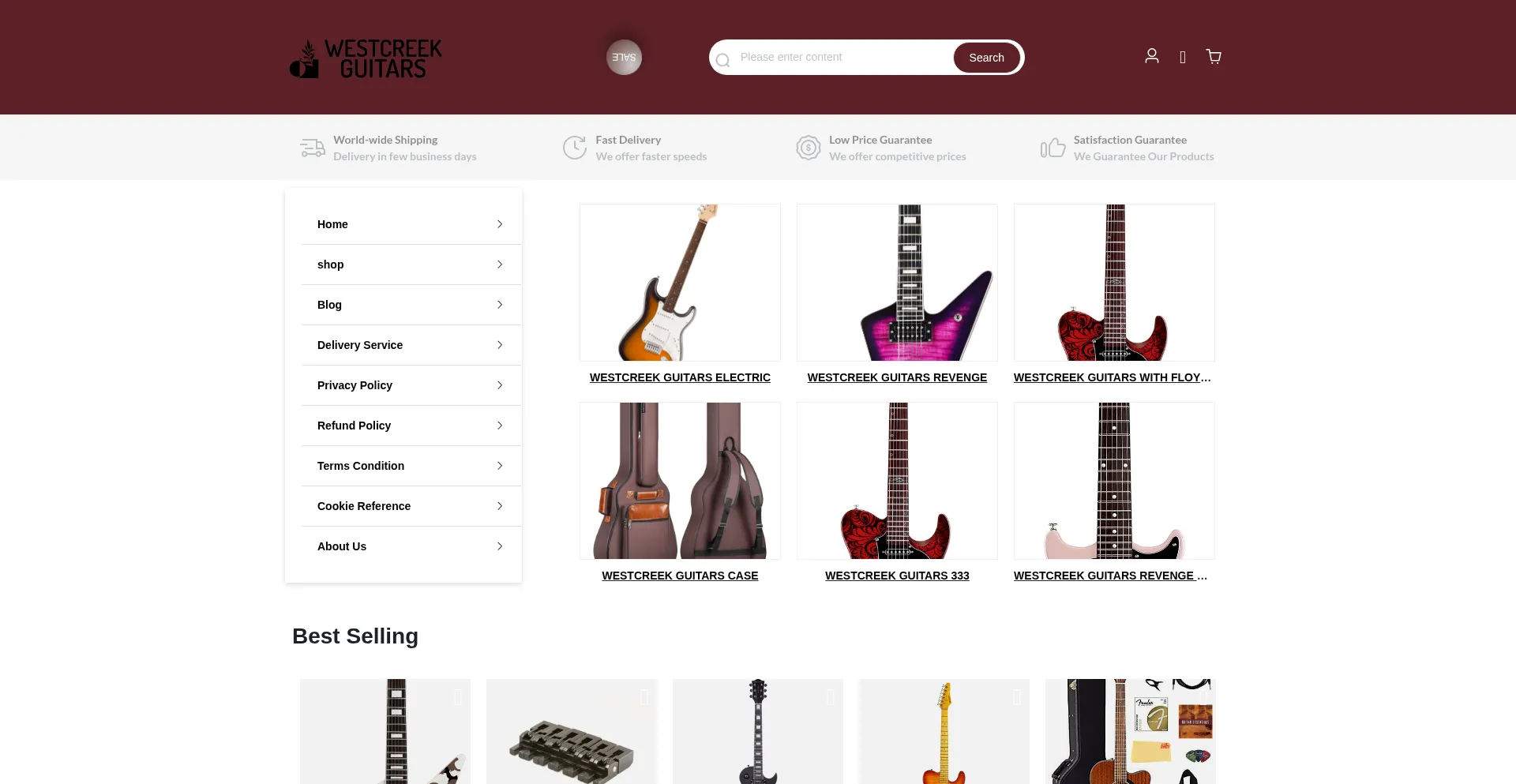Open the user account icon
The width and height of the screenshot is (1516, 784).
click(x=1152, y=56)
